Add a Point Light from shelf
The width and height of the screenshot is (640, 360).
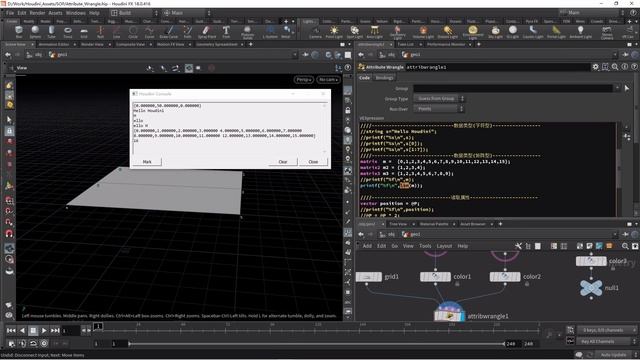pos(334,31)
